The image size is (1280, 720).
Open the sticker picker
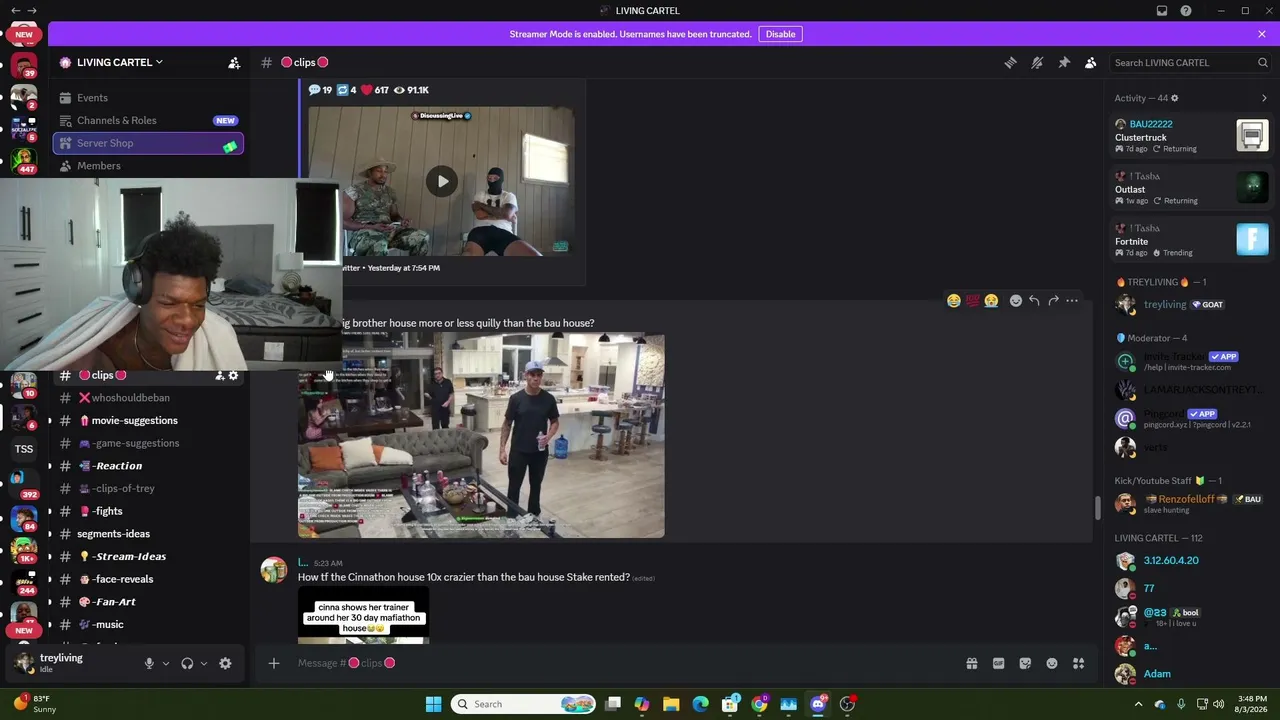[x=1025, y=663]
